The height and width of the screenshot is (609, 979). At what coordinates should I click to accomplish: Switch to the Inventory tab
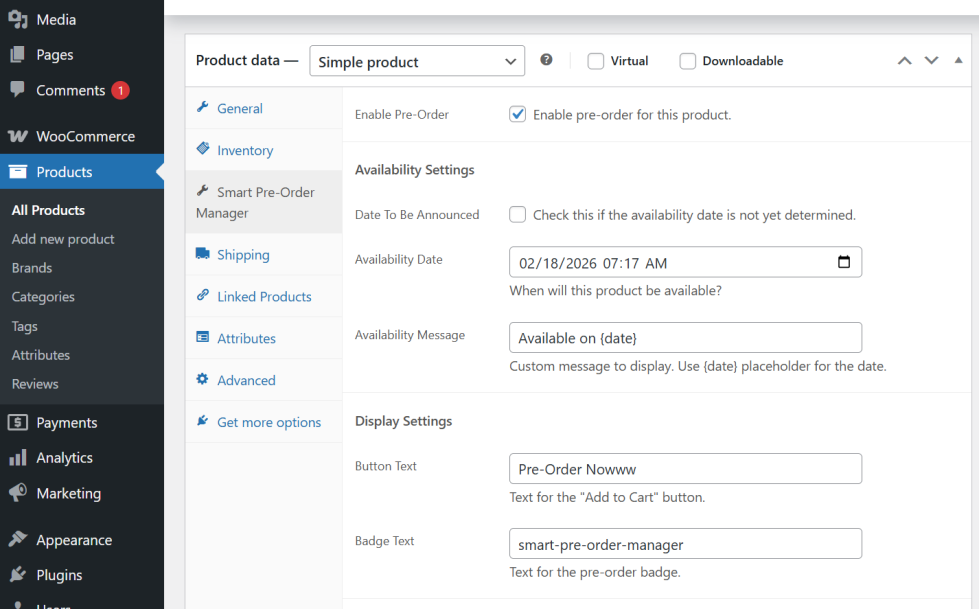pyautogui.click(x=245, y=150)
